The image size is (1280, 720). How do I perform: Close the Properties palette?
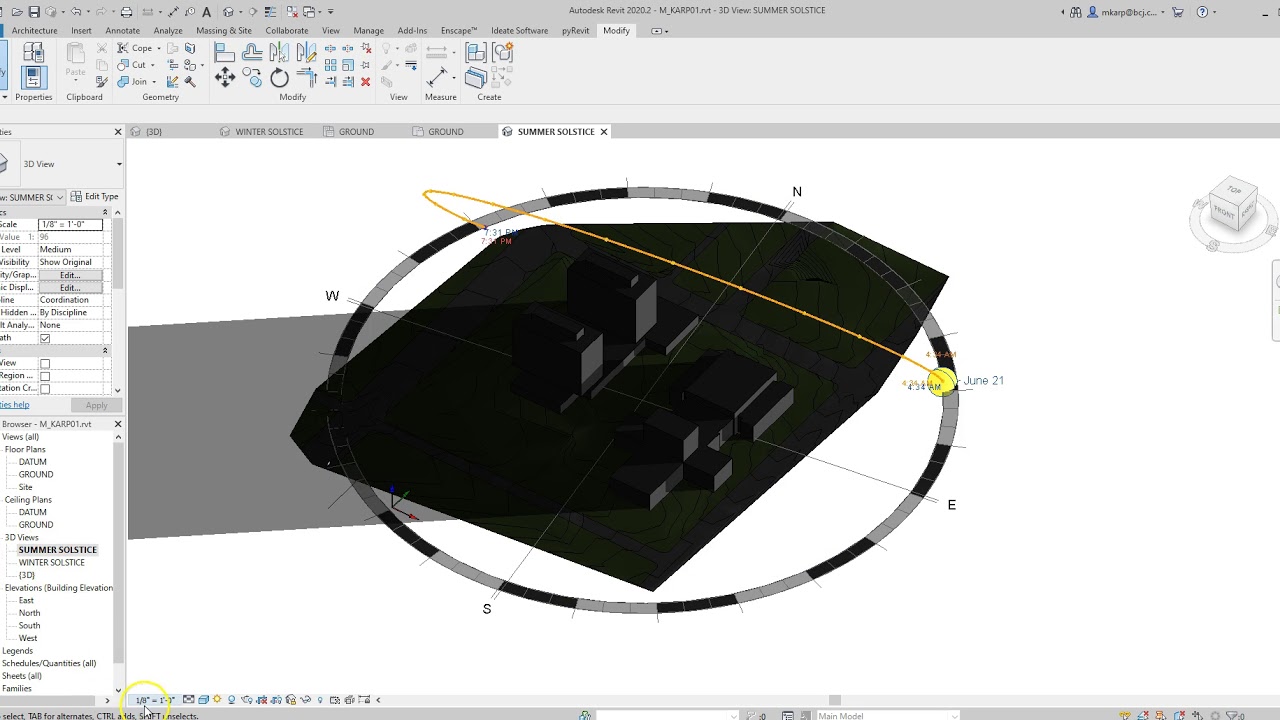pos(118,132)
